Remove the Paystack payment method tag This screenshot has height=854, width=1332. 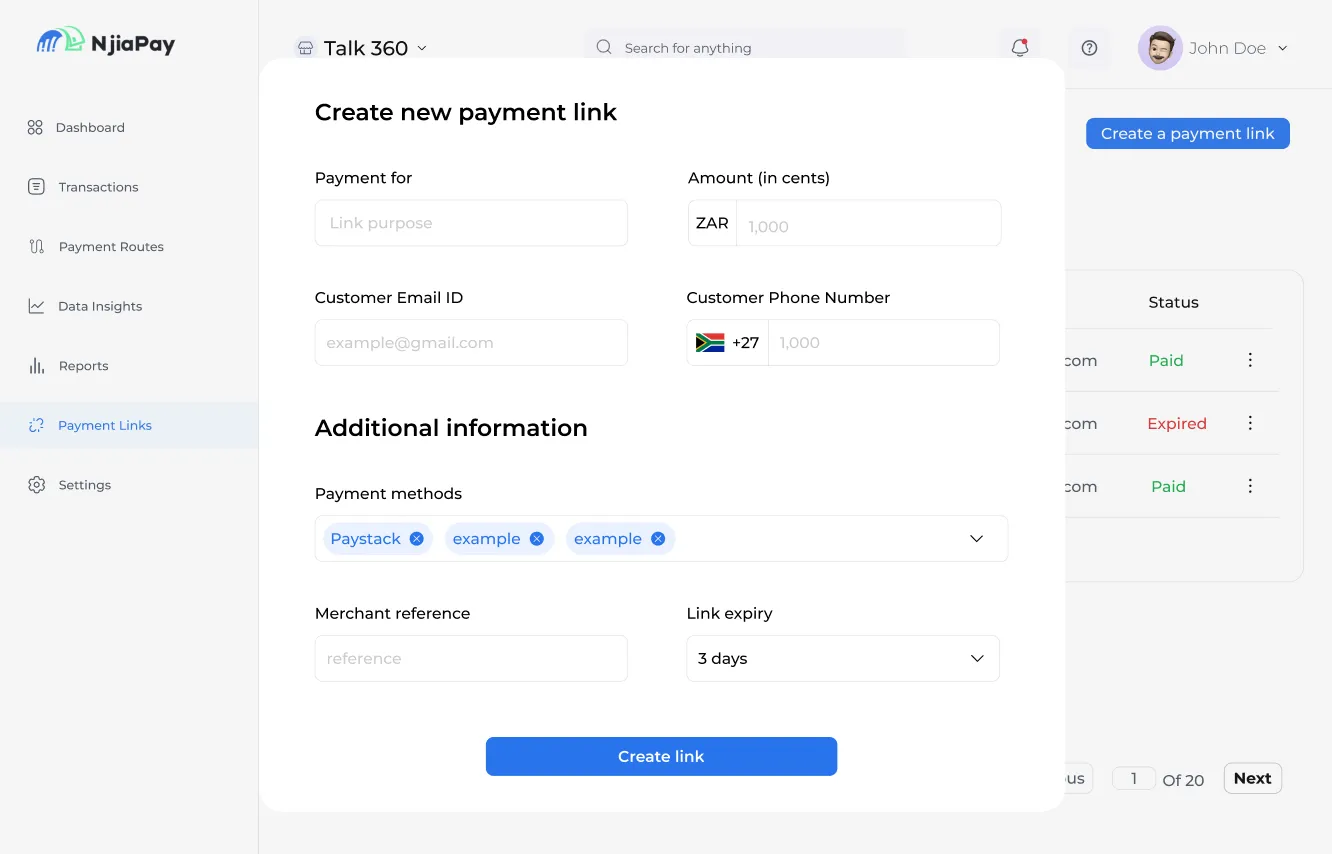(x=417, y=538)
